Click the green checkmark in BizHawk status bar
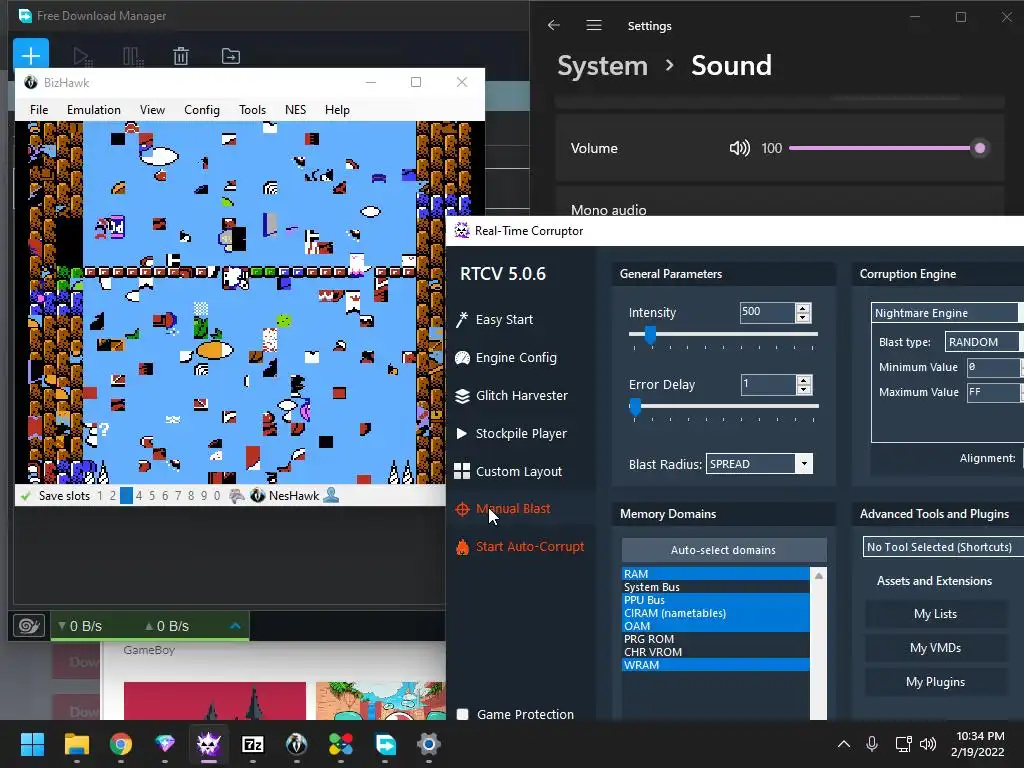This screenshot has height=768, width=1024. tap(25, 496)
